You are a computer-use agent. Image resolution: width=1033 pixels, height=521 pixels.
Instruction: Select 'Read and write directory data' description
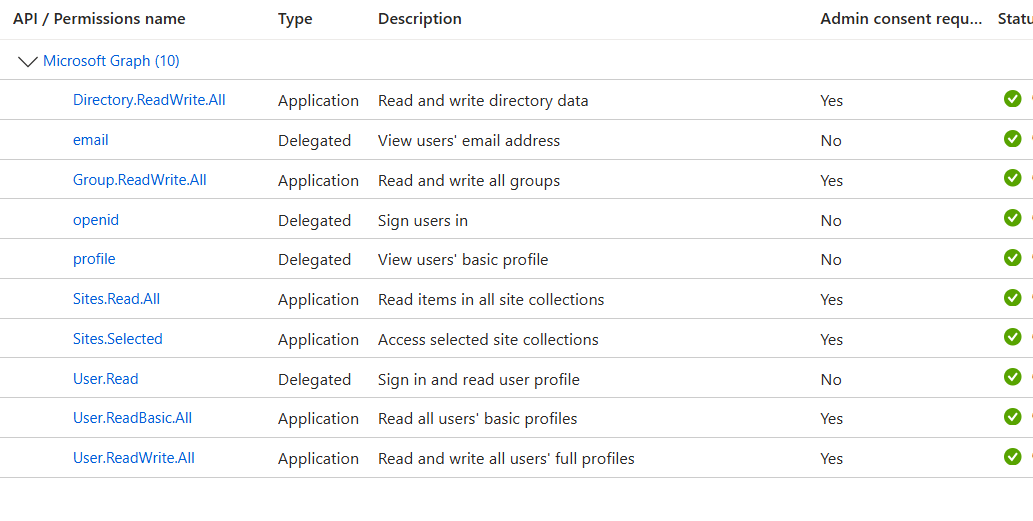pos(483,101)
